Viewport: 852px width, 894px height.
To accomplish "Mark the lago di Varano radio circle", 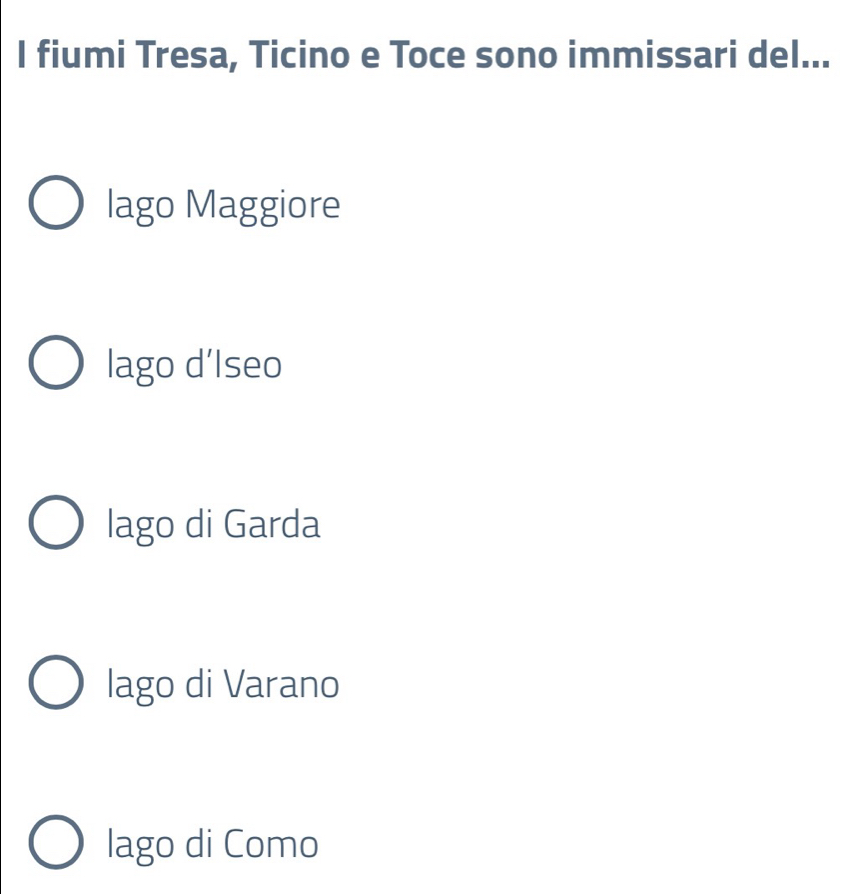I will tap(56, 685).
